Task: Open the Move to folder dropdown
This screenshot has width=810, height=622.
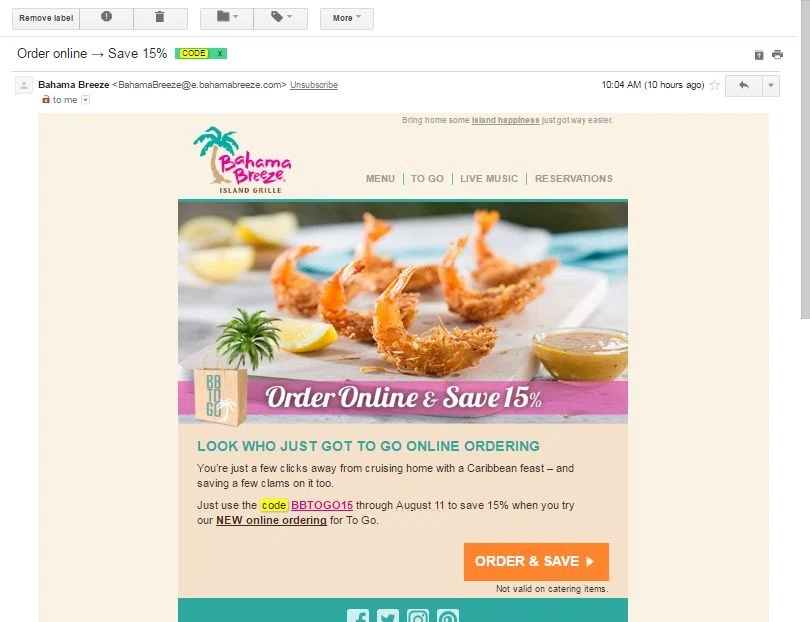Action: click(x=227, y=18)
